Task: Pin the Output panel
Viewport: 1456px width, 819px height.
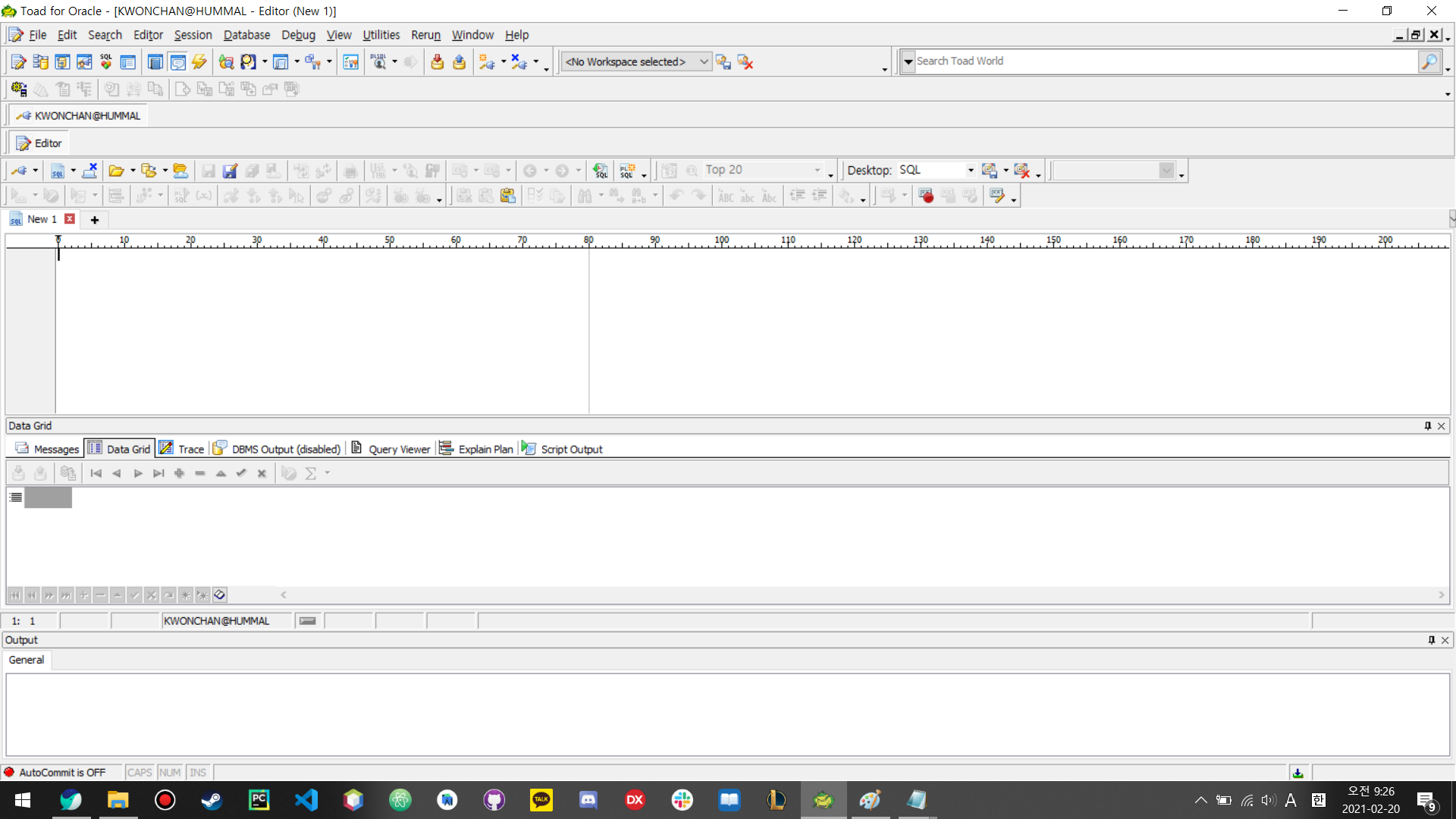Action: pyautogui.click(x=1431, y=640)
